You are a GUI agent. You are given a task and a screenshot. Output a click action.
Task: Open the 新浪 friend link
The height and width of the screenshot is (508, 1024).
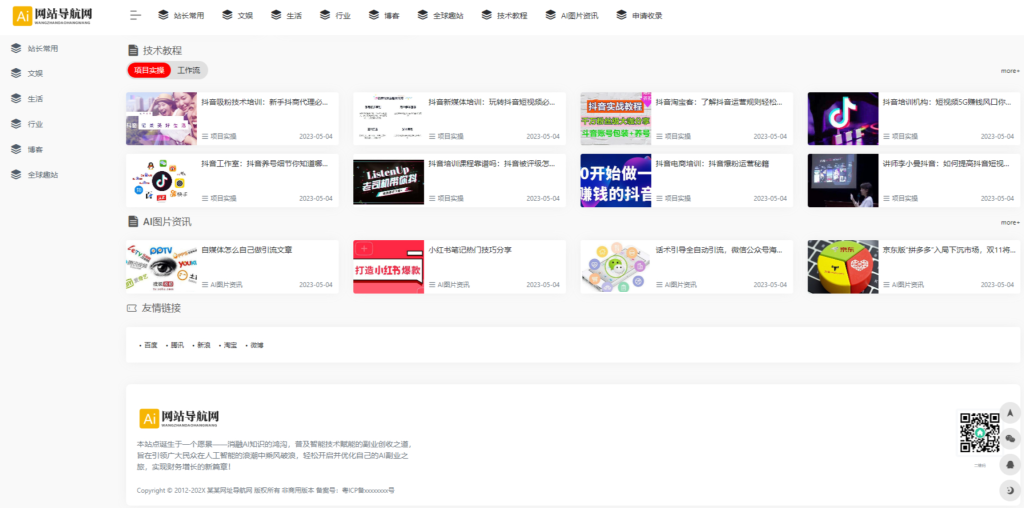tap(204, 345)
